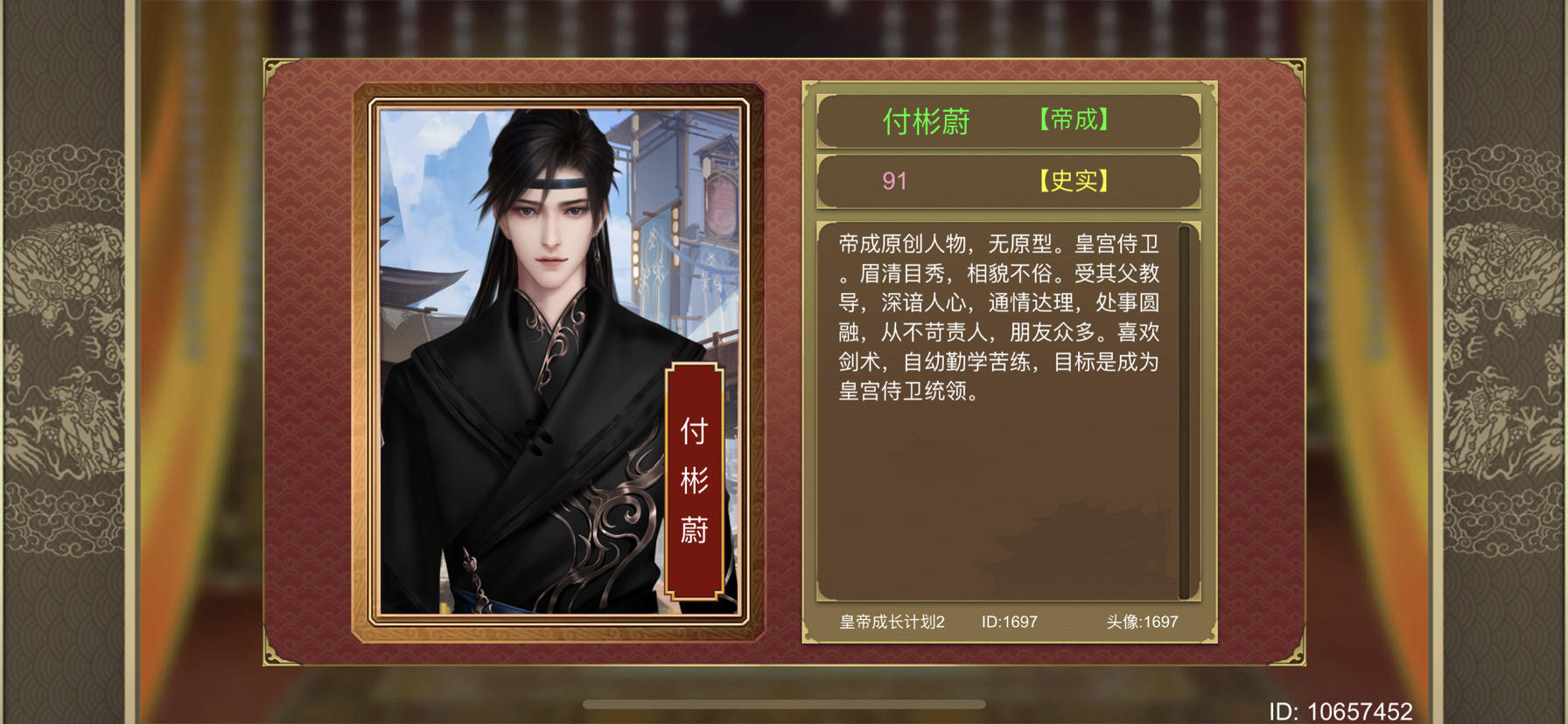The image size is (1568, 724).
Task: Click the description scrollbar track
Action: click(x=1185, y=412)
